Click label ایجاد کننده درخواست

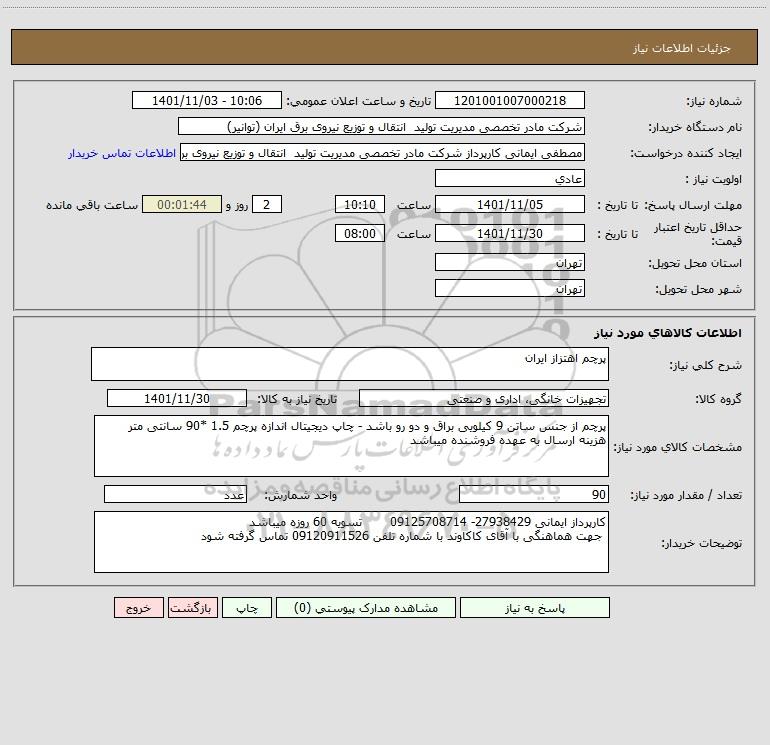click(687, 153)
